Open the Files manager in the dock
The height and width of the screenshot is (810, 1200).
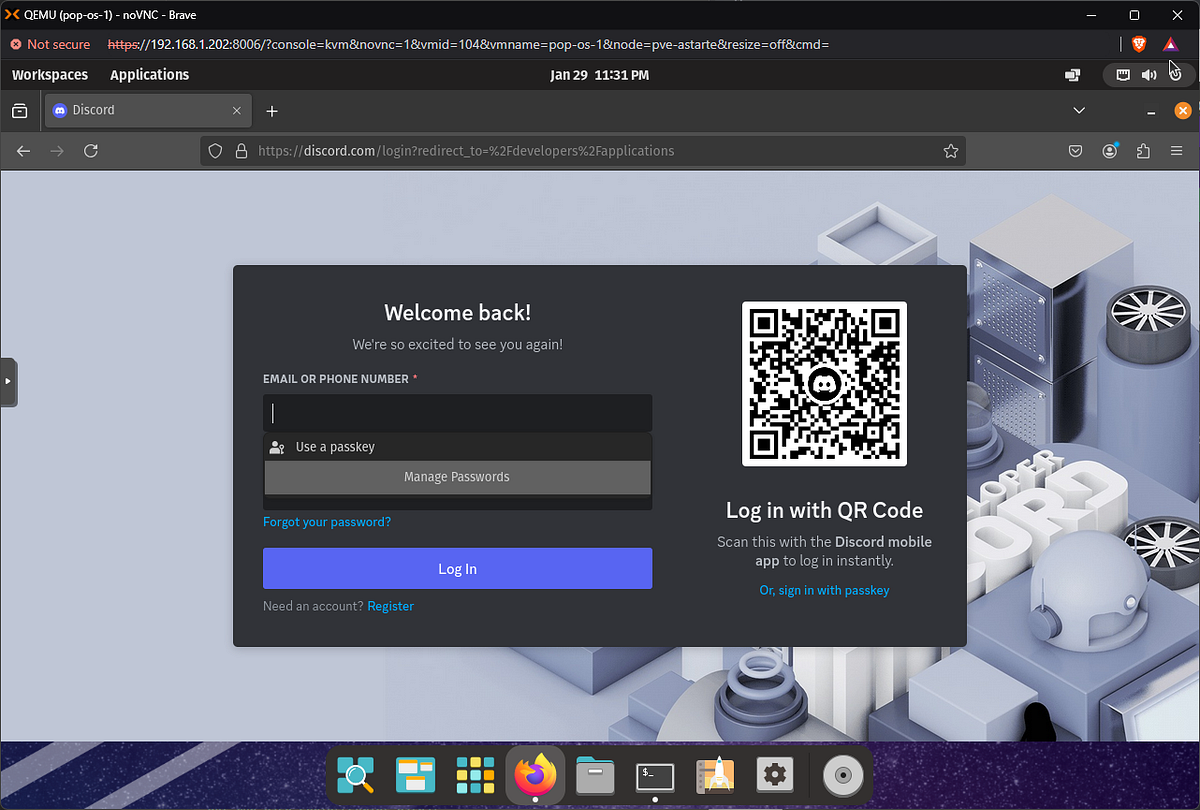595,775
